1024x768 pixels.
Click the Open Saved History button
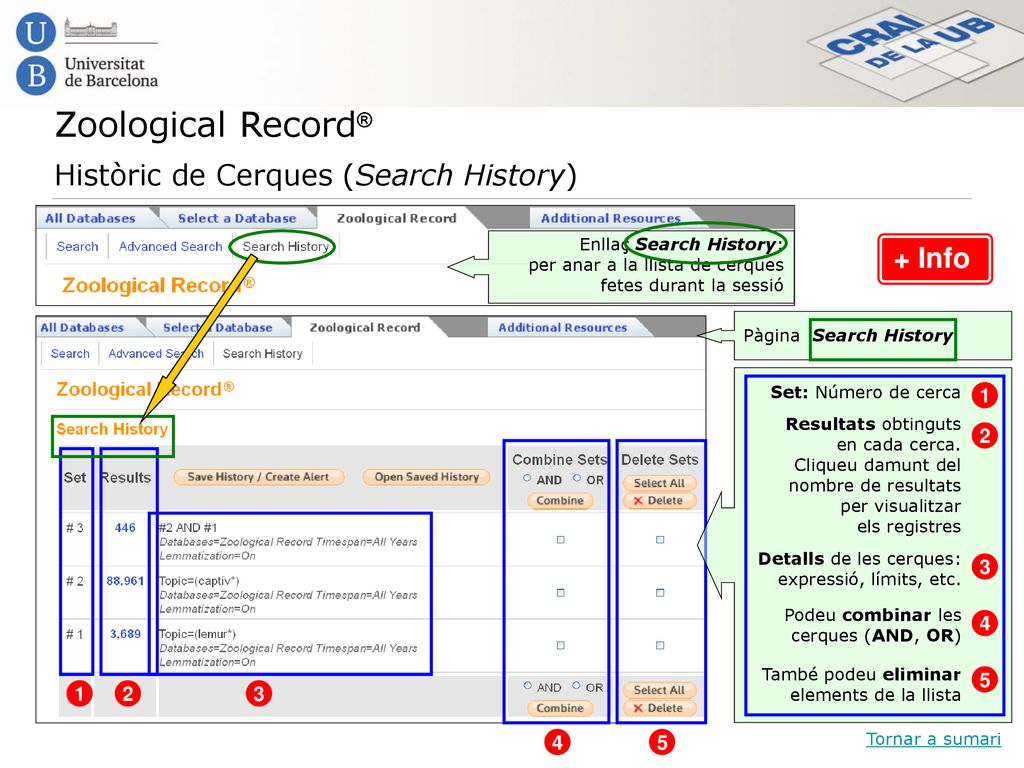426,477
